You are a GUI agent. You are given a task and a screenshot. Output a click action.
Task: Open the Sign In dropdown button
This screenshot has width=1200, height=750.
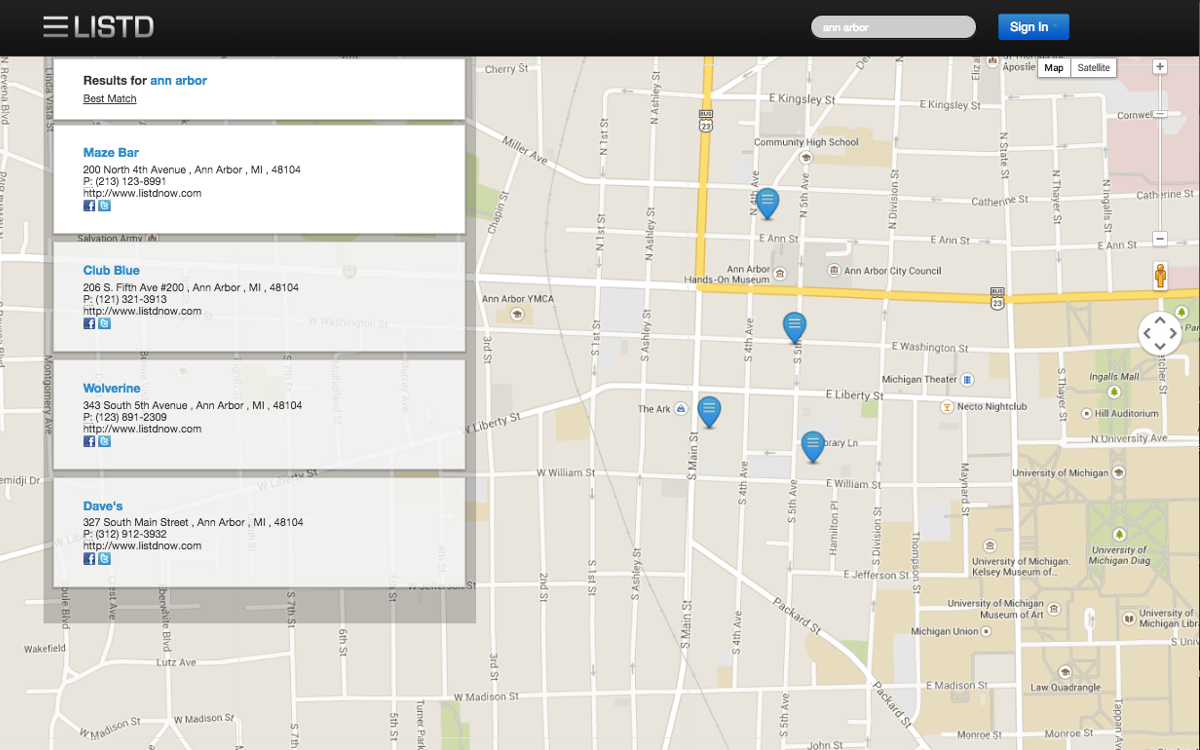[x=1033, y=27]
